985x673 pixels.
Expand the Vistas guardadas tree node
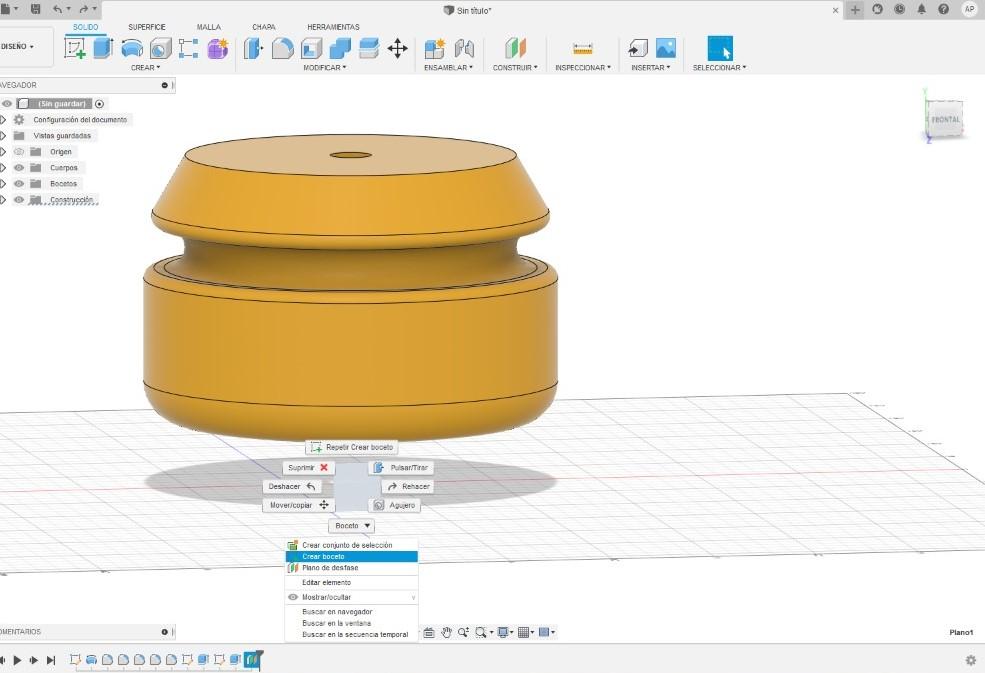(3, 136)
